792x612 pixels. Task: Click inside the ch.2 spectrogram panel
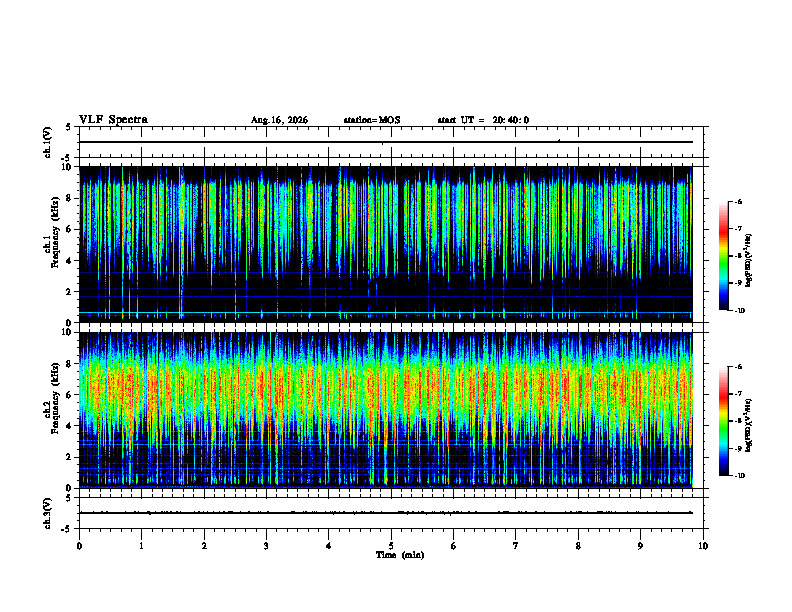[386, 410]
